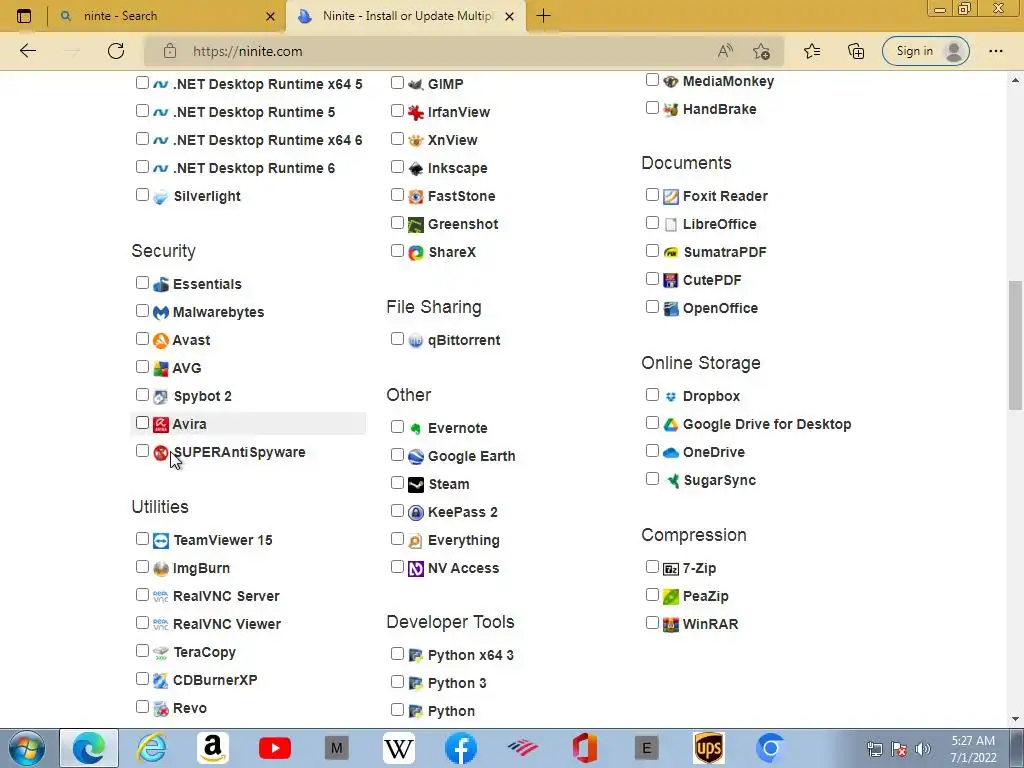Check the ImgBurn checkbox

pyautogui.click(x=142, y=567)
